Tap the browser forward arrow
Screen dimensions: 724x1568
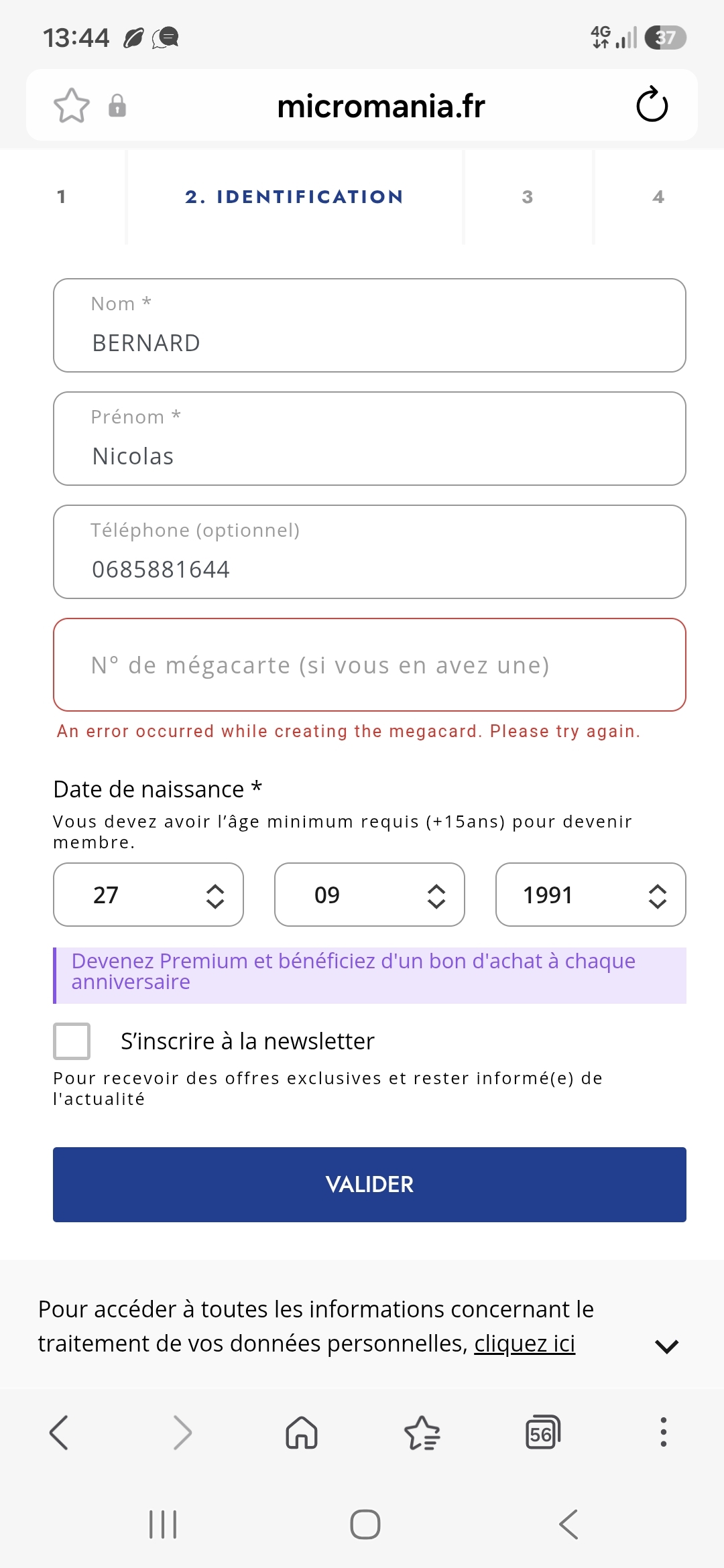182,1433
